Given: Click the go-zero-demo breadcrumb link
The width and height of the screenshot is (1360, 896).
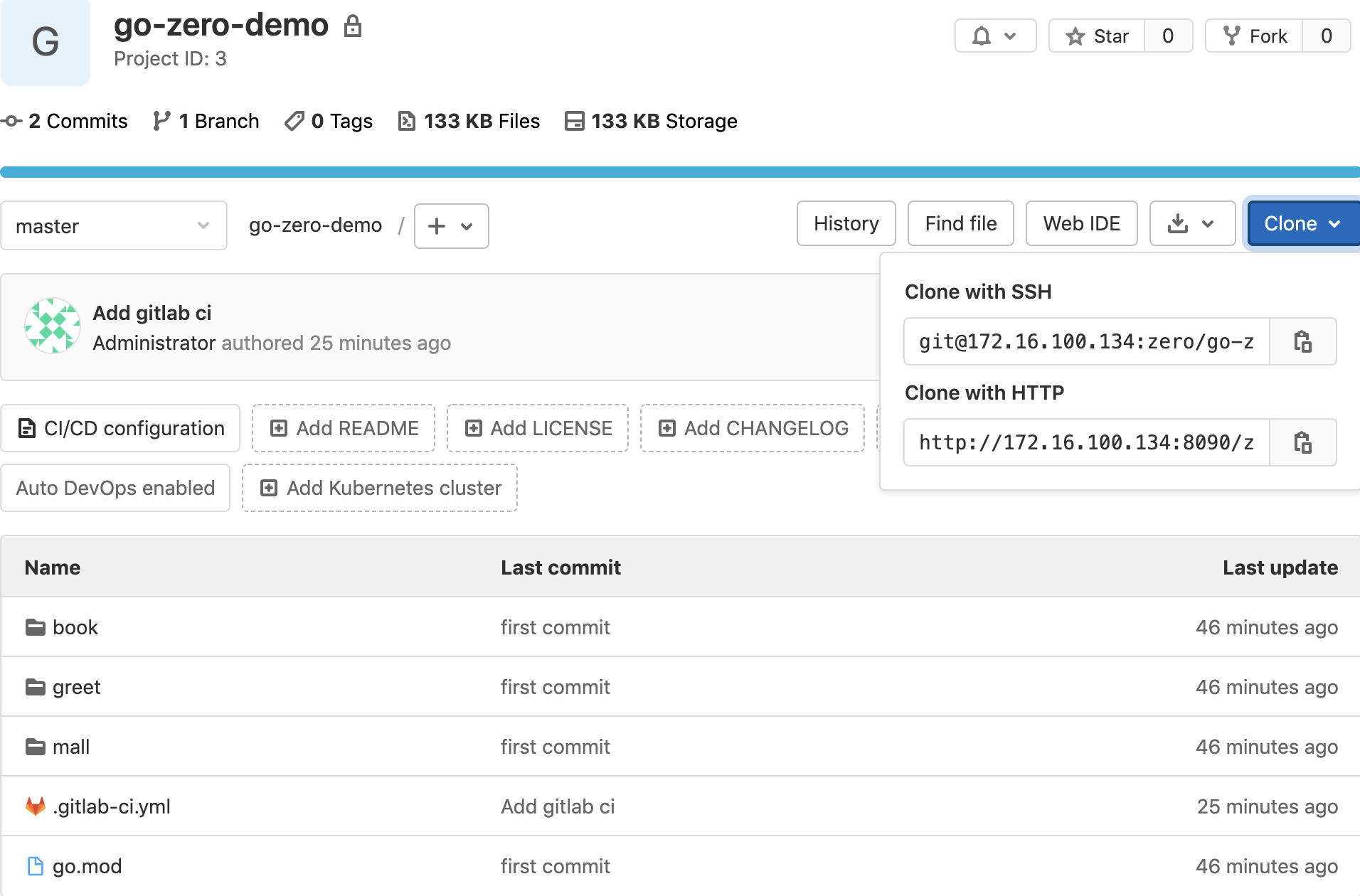Looking at the screenshot, I should 315,225.
